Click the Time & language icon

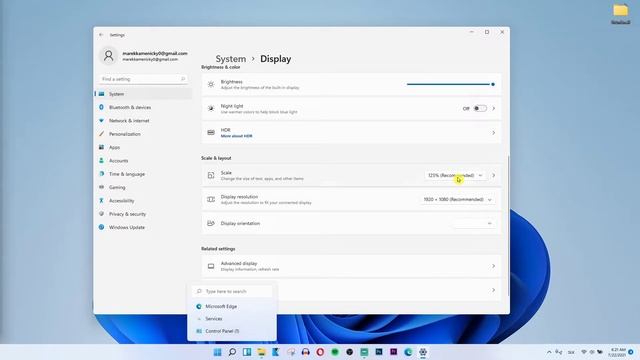click(x=102, y=174)
